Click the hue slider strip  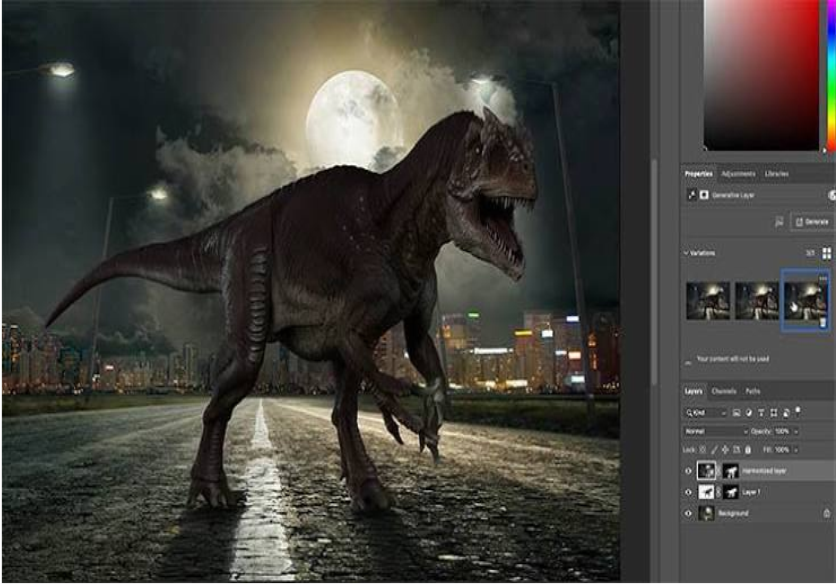tap(831, 75)
